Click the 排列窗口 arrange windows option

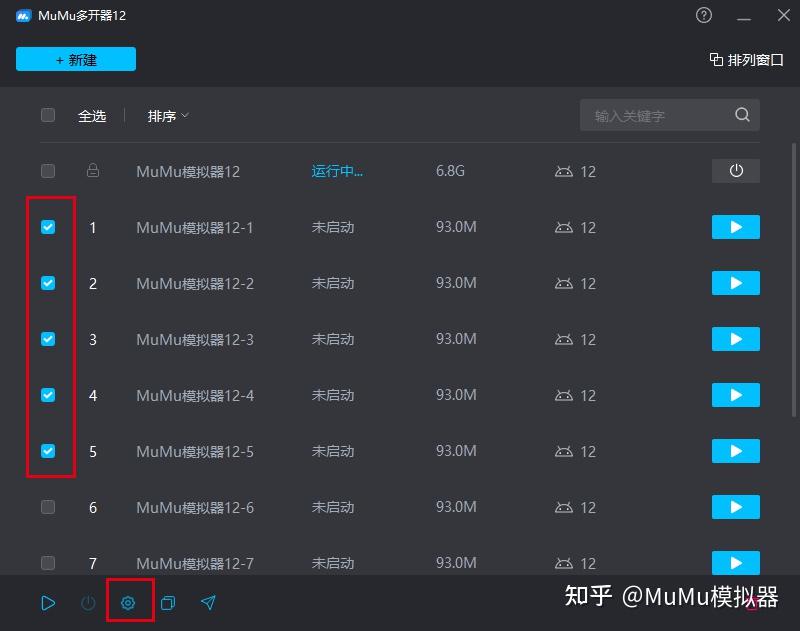tap(745, 59)
